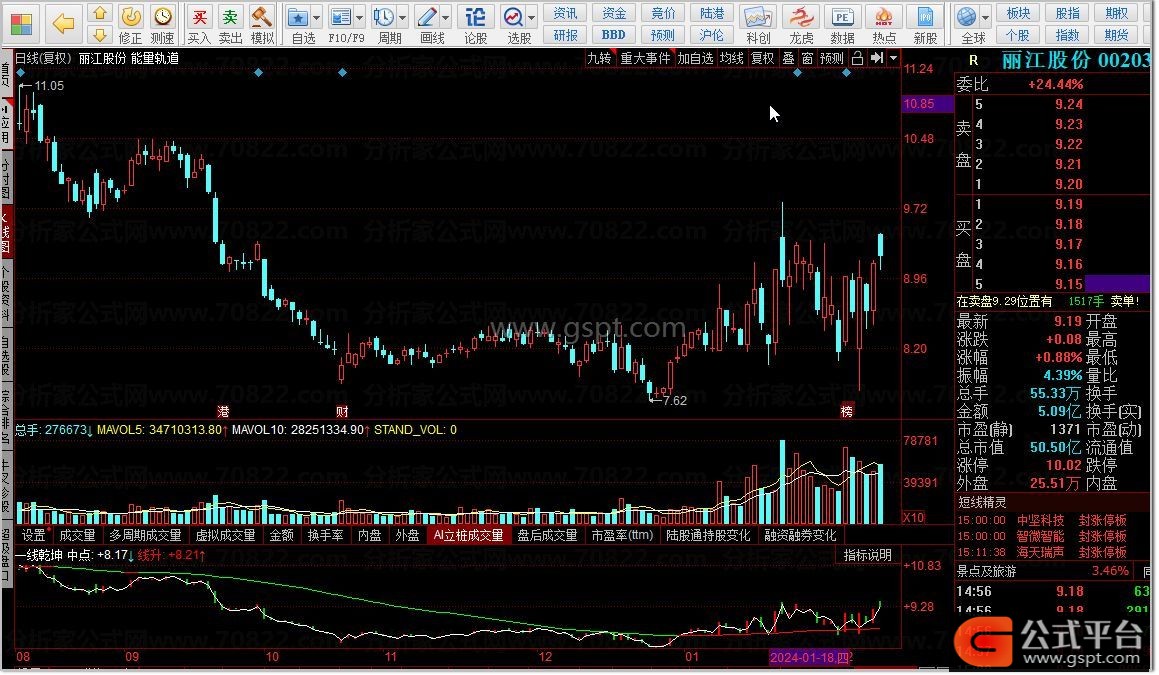The height and width of the screenshot is (675, 1159).
Task: Select the 换手率 tab
Action: 325,535
